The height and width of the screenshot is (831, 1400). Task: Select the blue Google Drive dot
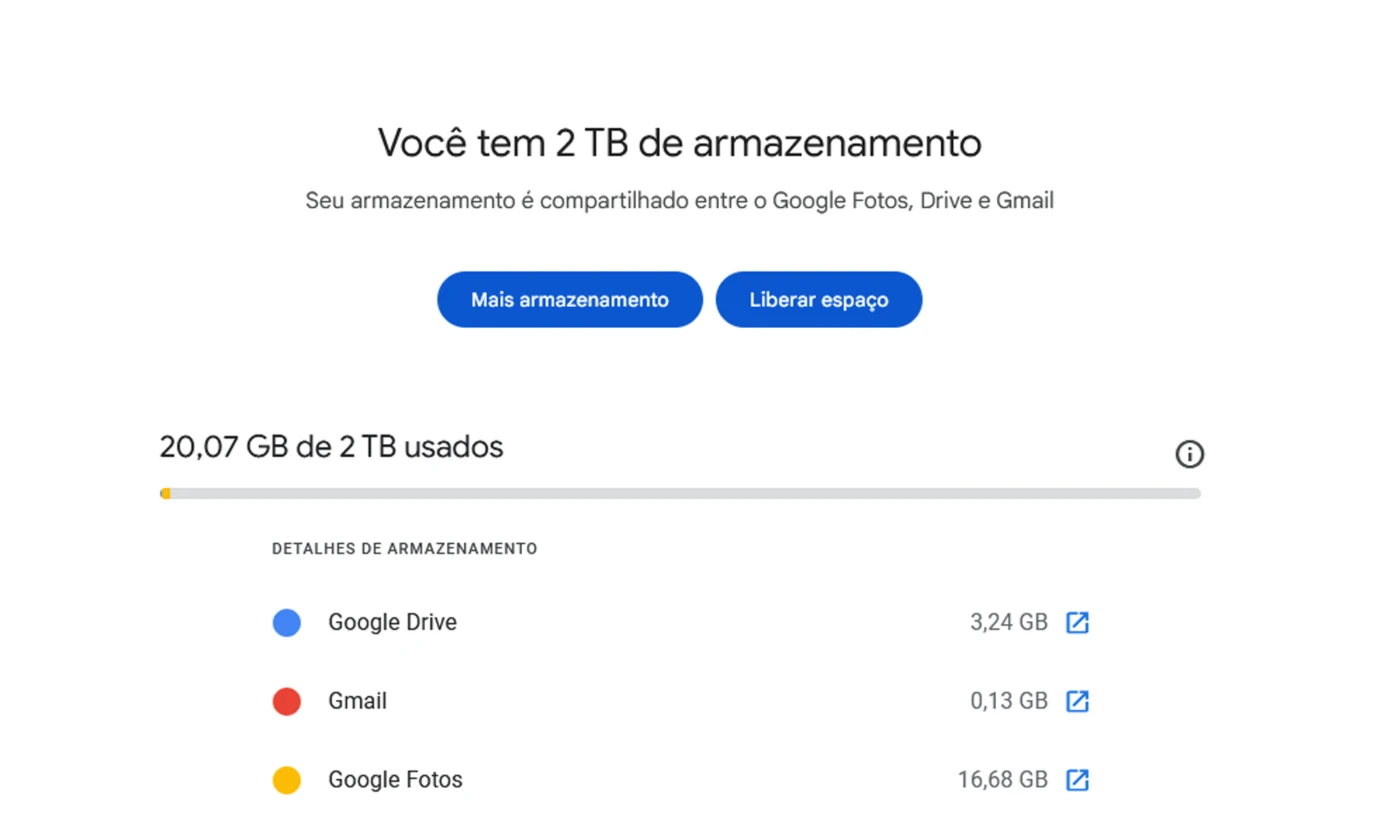287,623
